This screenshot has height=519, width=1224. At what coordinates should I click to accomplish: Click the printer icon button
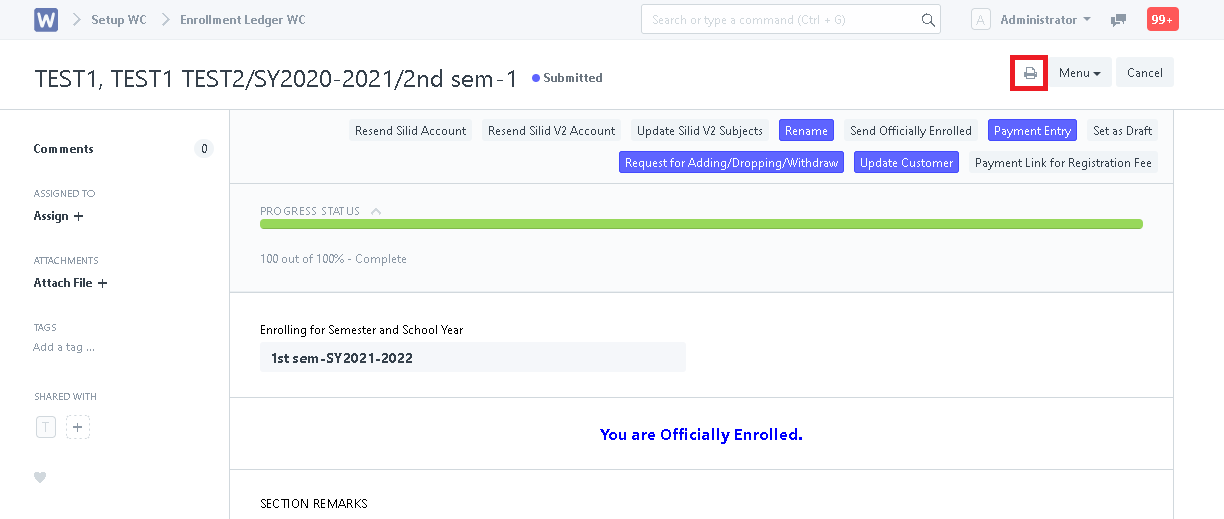tap(1029, 73)
